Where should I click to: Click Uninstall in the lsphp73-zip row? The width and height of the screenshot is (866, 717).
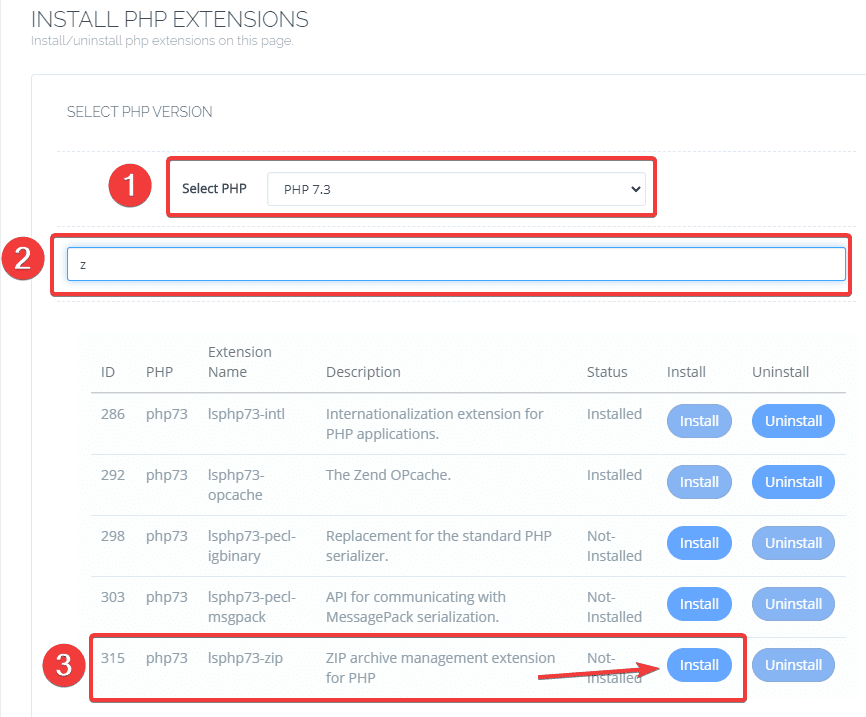pos(793,665)
